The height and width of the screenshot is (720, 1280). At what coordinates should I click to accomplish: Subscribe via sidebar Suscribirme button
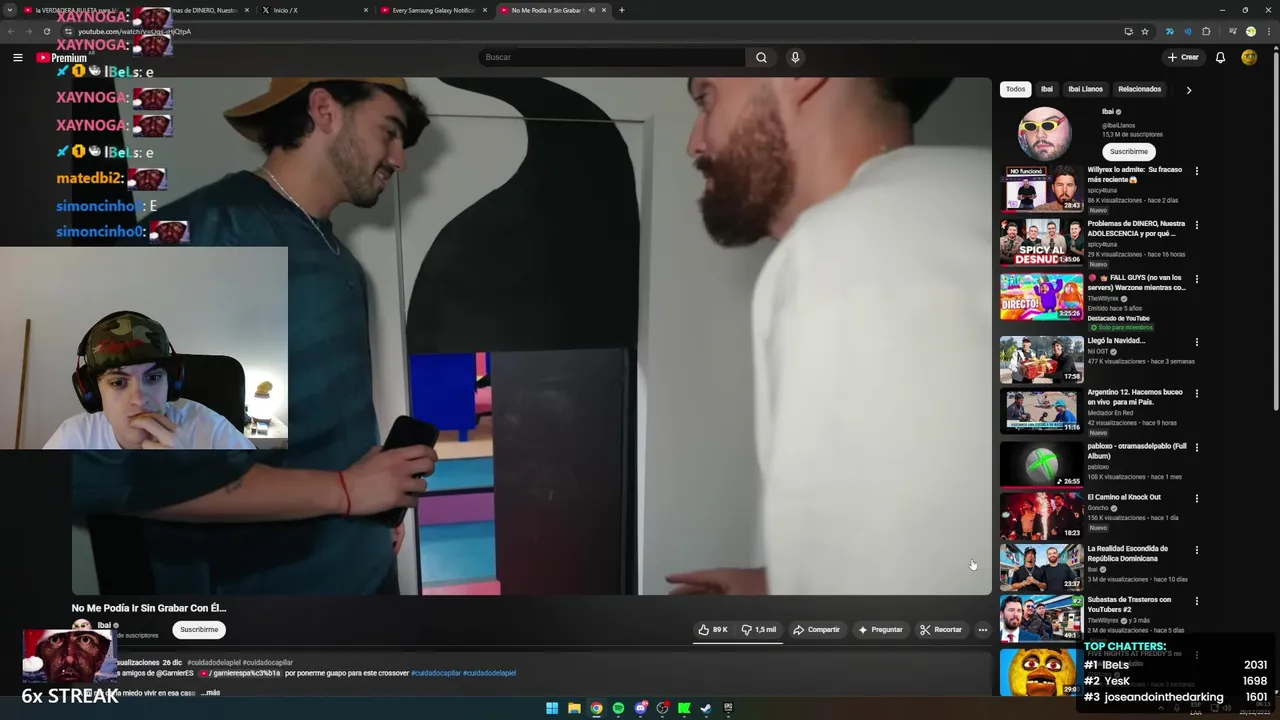1128,151
